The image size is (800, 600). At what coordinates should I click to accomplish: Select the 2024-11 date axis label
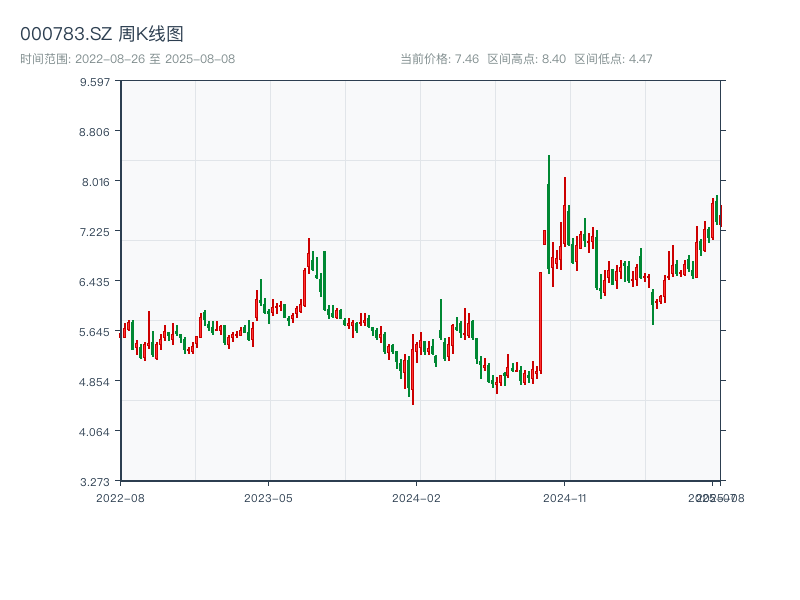coord(564,497)
